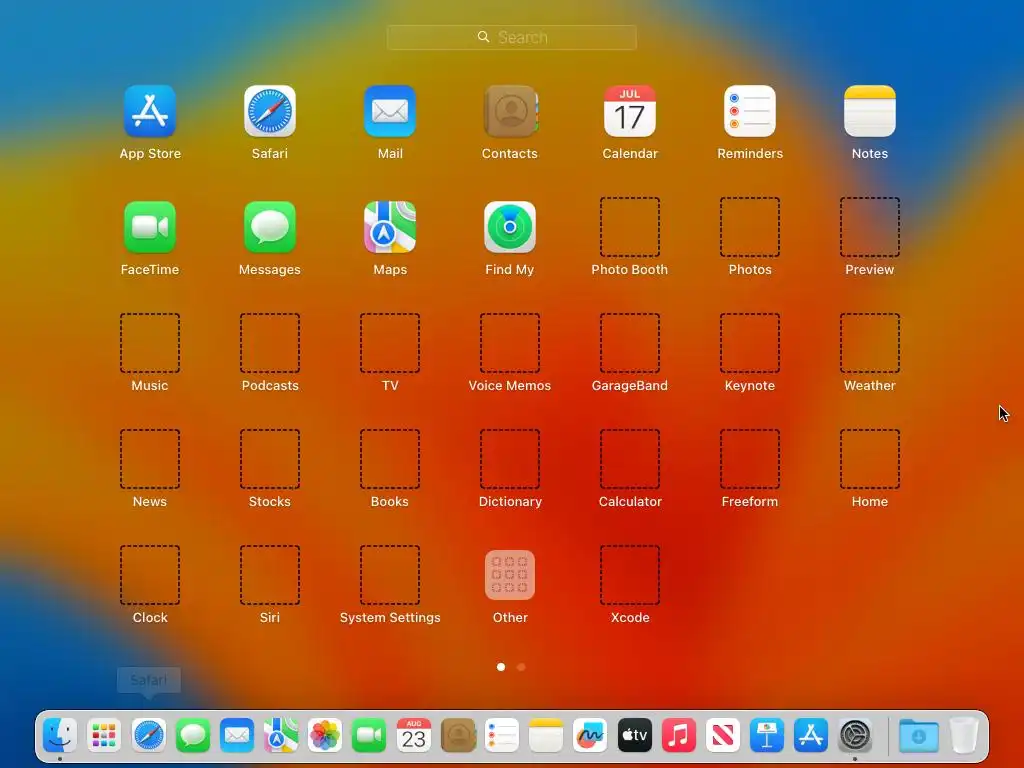1024x768 pixels.
Task: Open the Photo Booth placeholder icon
Action: click(x=630, y=227)
